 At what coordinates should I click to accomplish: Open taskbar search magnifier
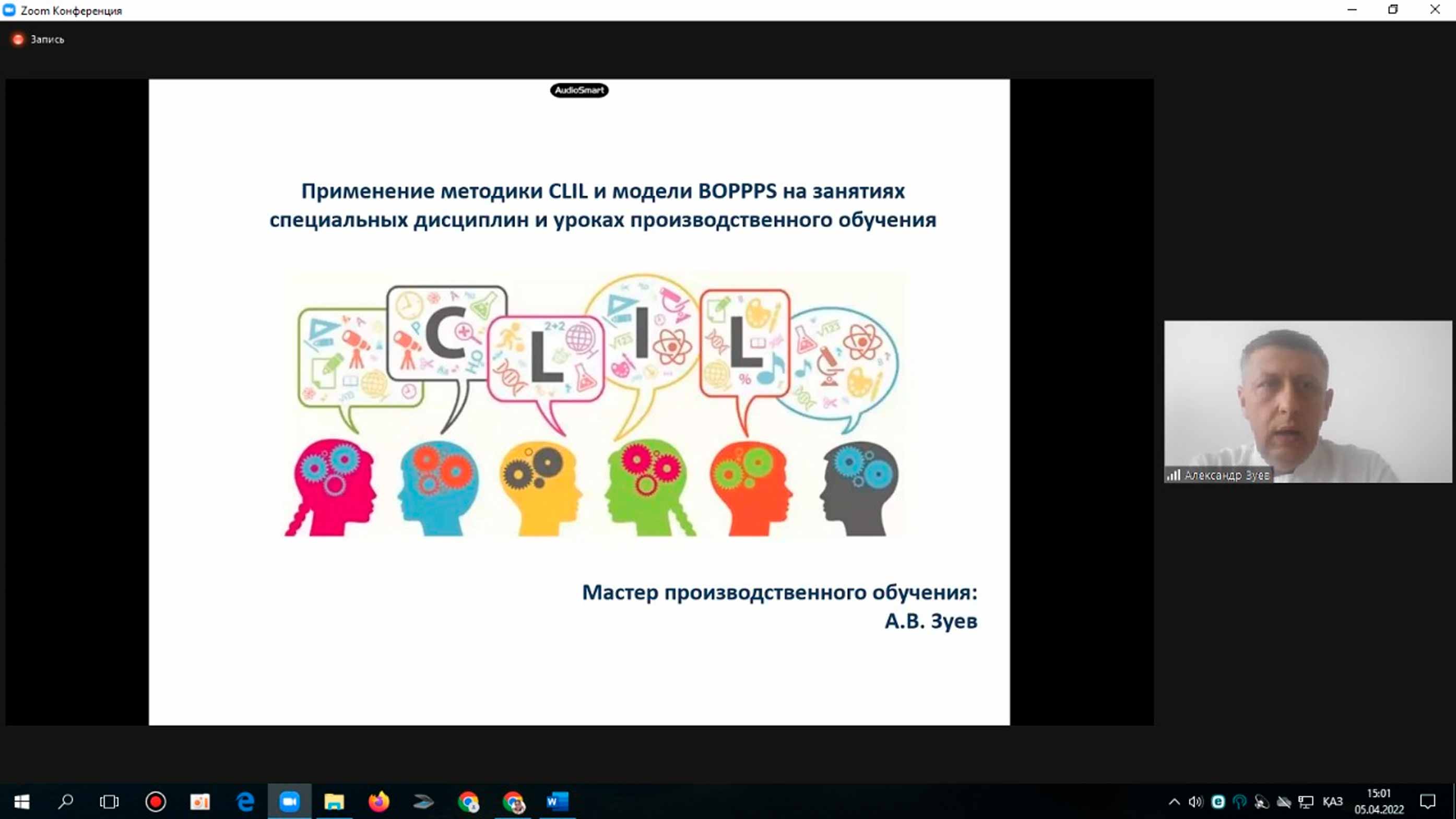tap(66, 801)
